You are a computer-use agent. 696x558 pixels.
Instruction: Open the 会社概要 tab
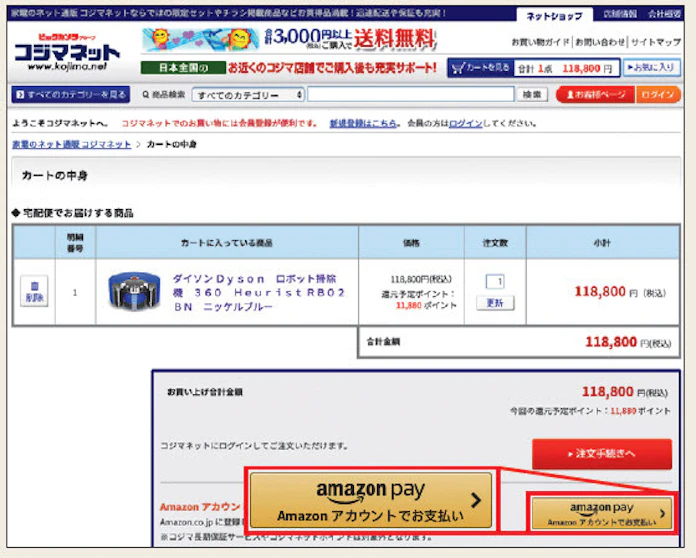(x=664, y=14)
